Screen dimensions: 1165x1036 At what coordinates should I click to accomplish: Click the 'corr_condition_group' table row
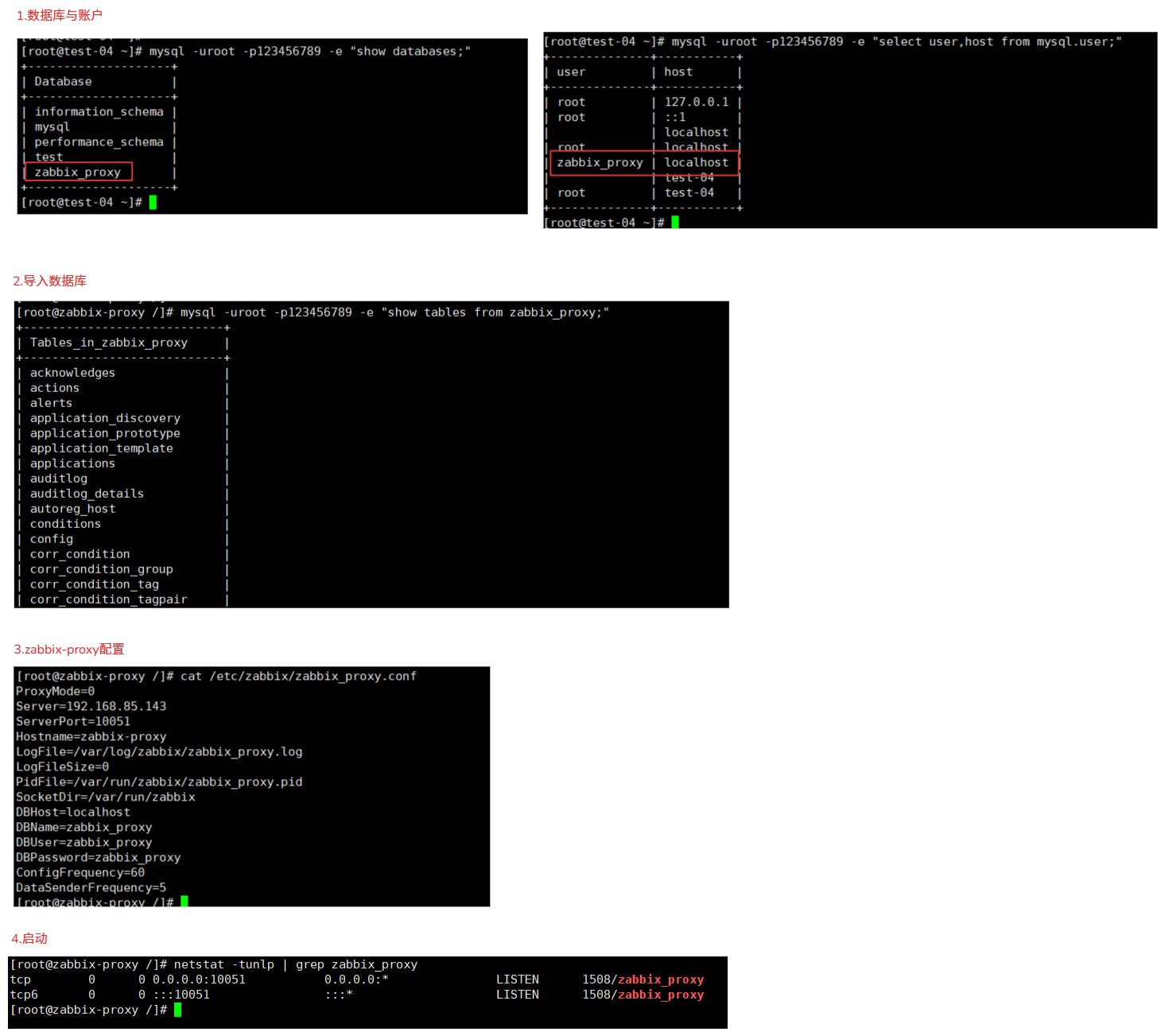(x=102, y=569)
